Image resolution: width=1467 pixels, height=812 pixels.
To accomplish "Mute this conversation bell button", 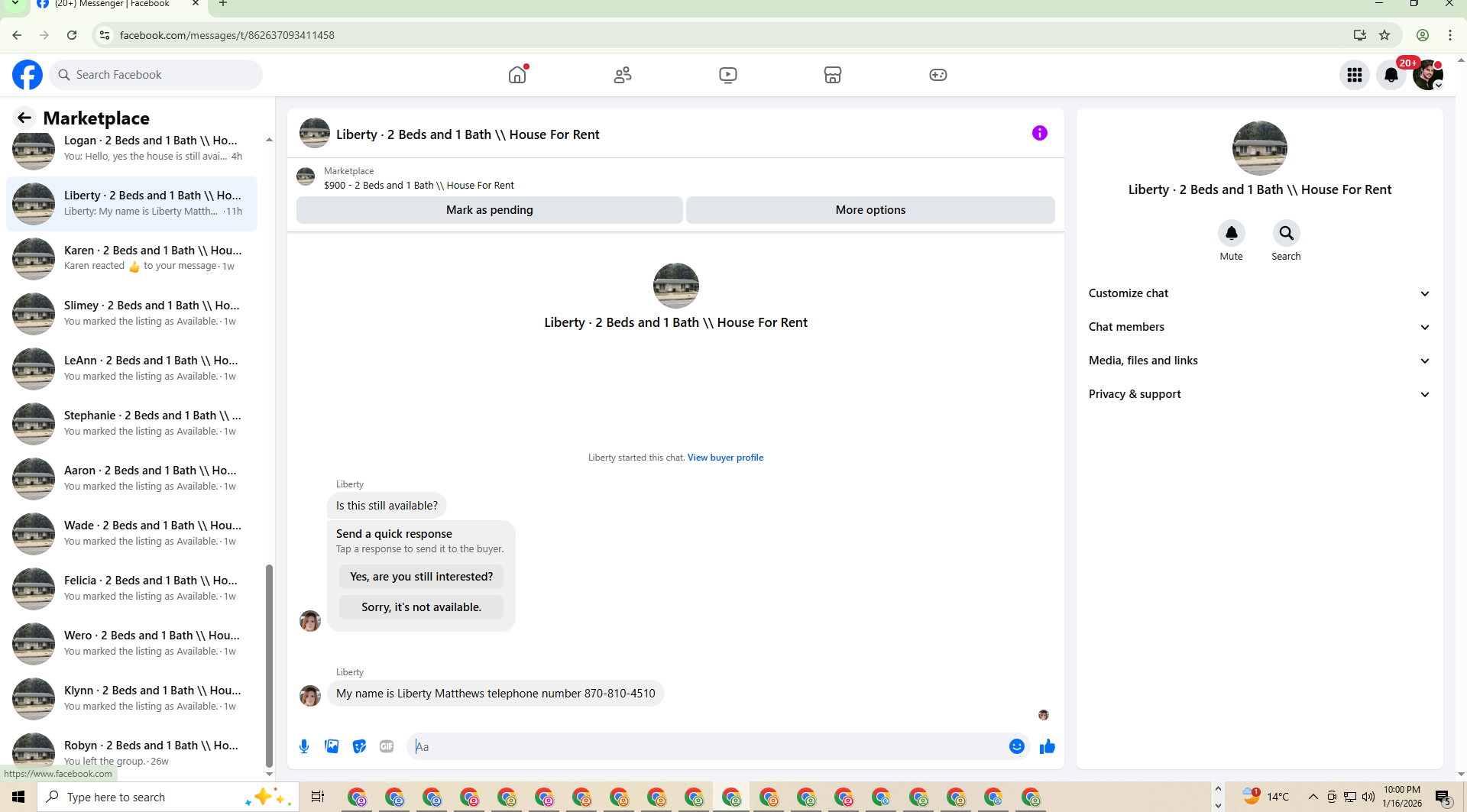I will 1231,233.
